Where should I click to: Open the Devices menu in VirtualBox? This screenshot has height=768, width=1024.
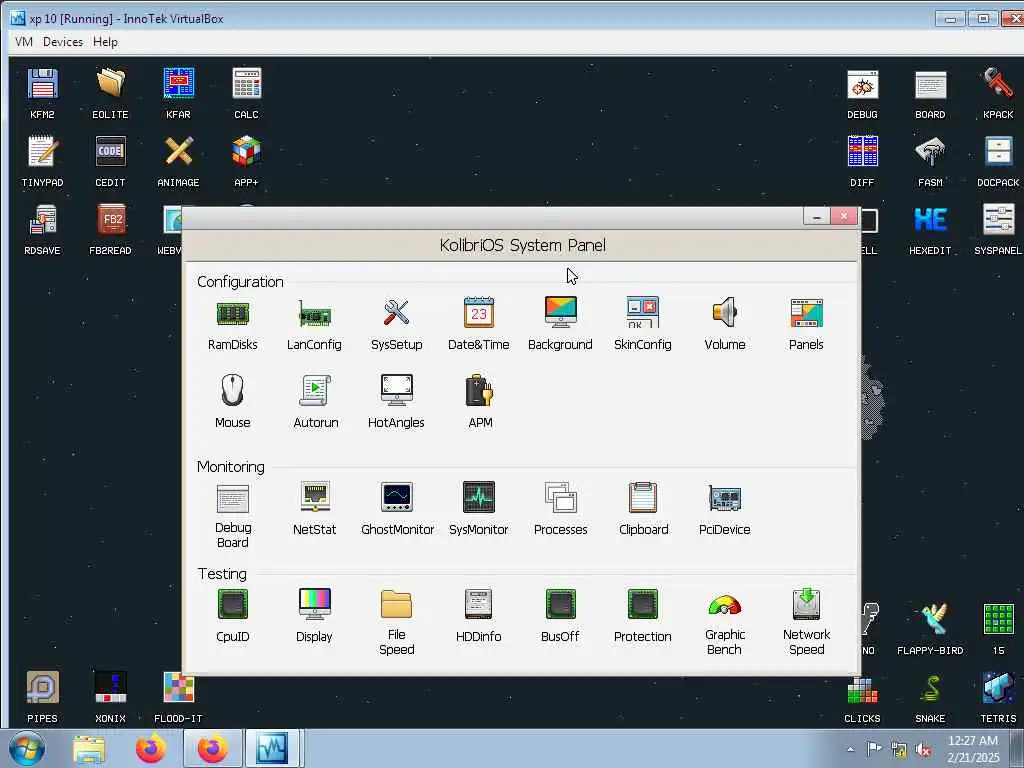[x=63, y=42]
